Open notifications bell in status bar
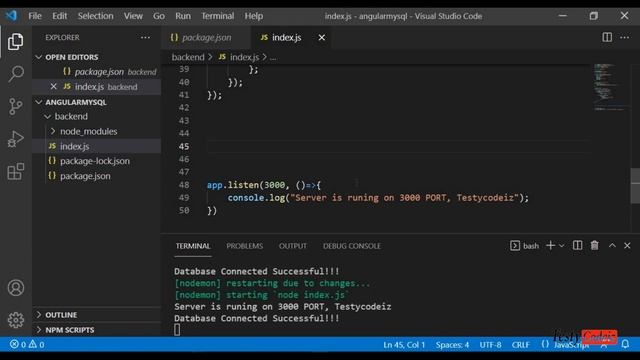The height and width of the screenshot is (360, 640). point(625,344)
